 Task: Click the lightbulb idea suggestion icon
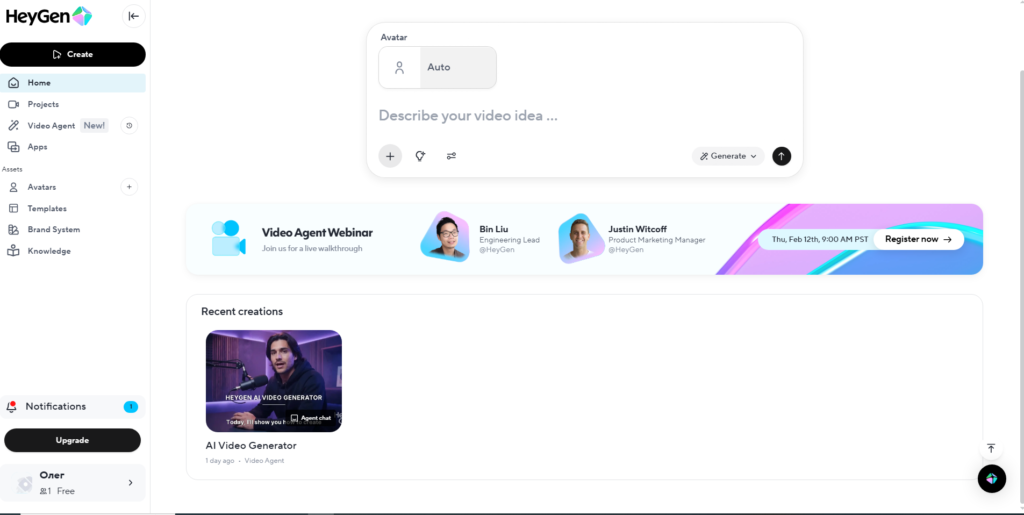coord(421,156)
